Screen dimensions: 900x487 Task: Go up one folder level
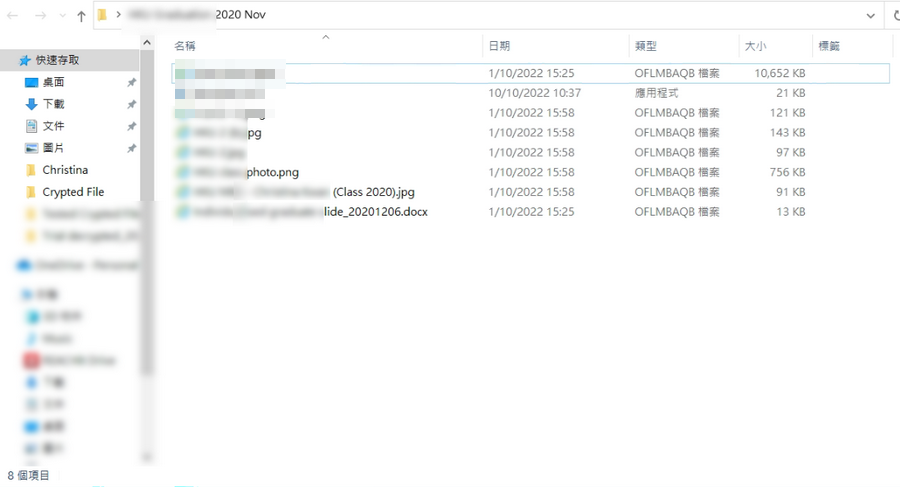click(x=81, y=16)
